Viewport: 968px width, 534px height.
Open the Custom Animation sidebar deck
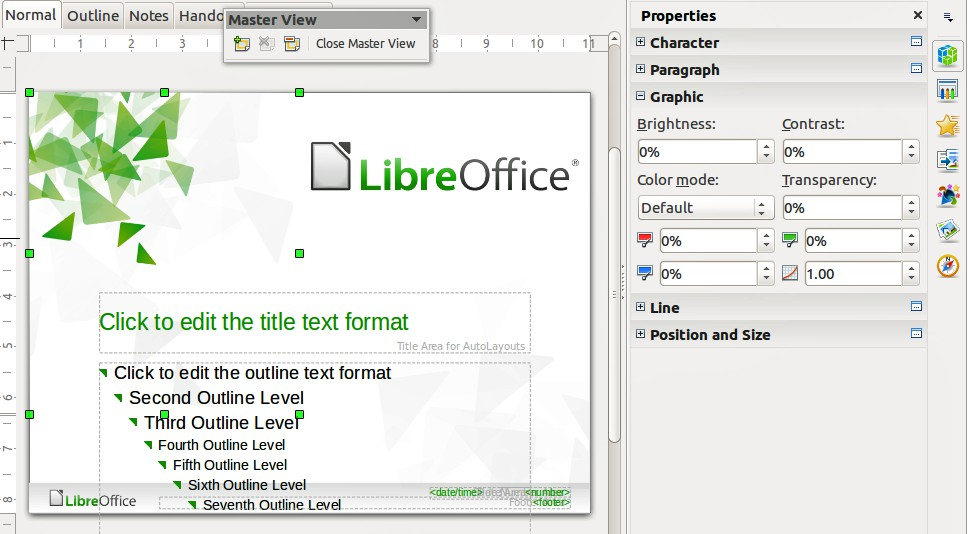pyautogui.click(x=947, y=126)
